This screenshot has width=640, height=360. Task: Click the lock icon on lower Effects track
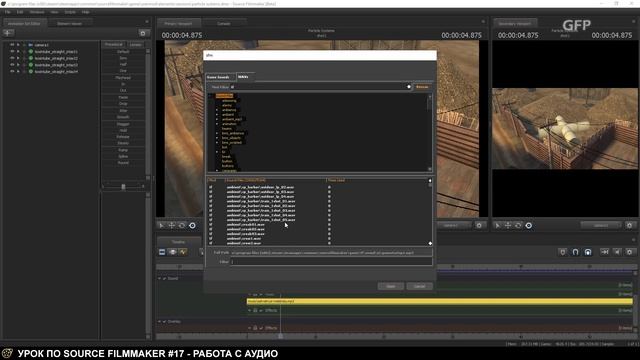point(255,328)
